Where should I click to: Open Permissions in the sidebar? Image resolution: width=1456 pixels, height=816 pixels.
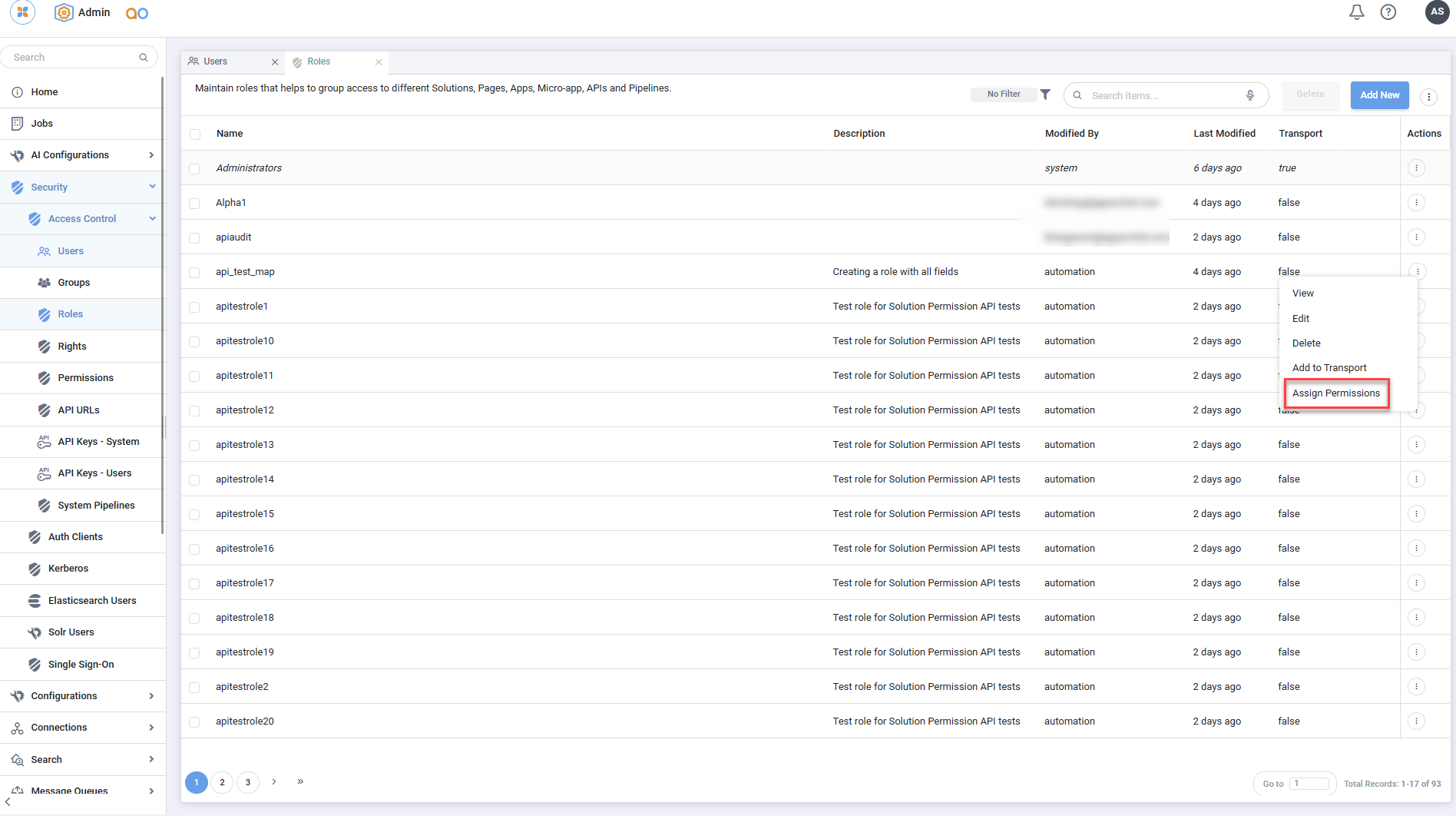coord(85,378)
